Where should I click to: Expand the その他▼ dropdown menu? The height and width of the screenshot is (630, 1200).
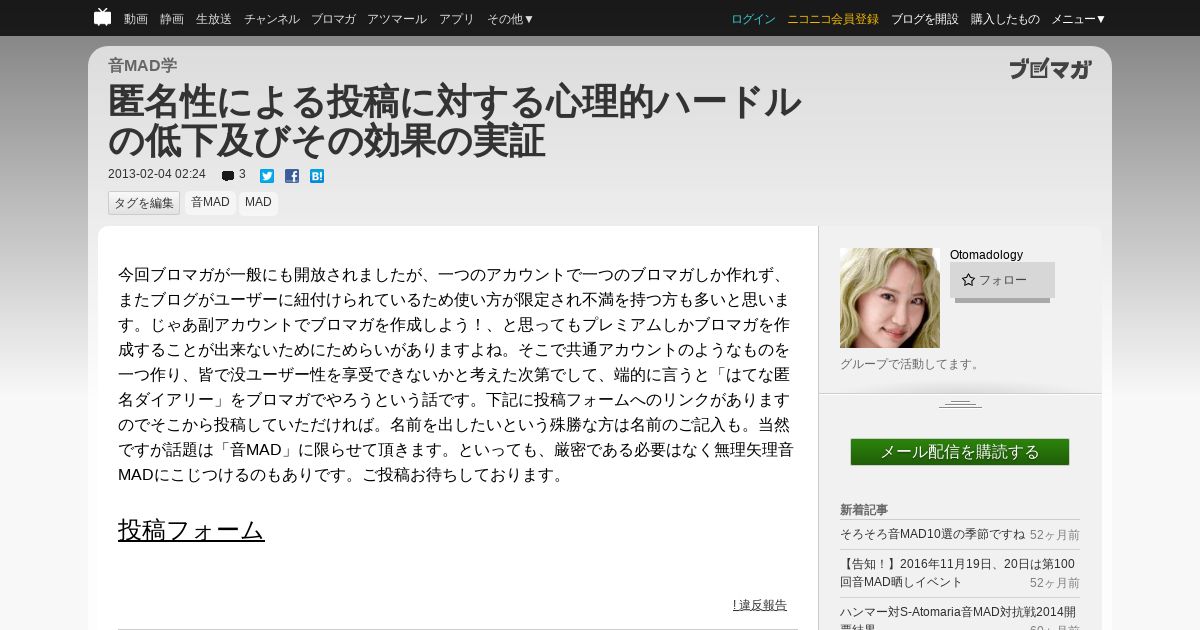coord(511,19)
